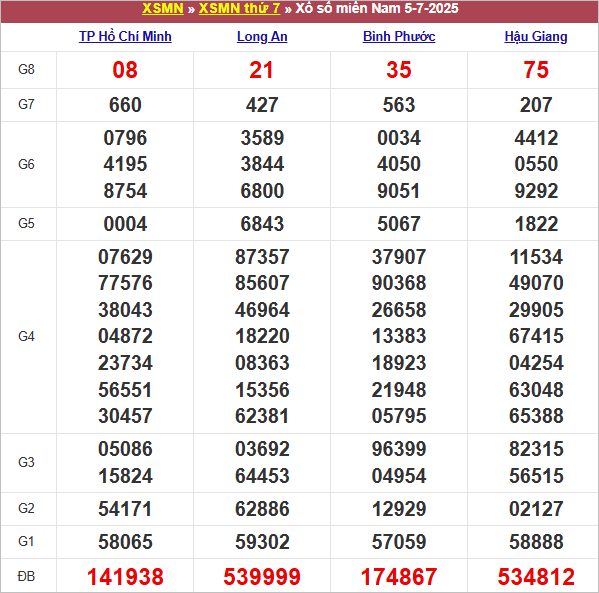Image resolution: width=599 pixels, height=593 pixels.
Task: Click G5 number 0004
Action: click(x=125, y=224)
